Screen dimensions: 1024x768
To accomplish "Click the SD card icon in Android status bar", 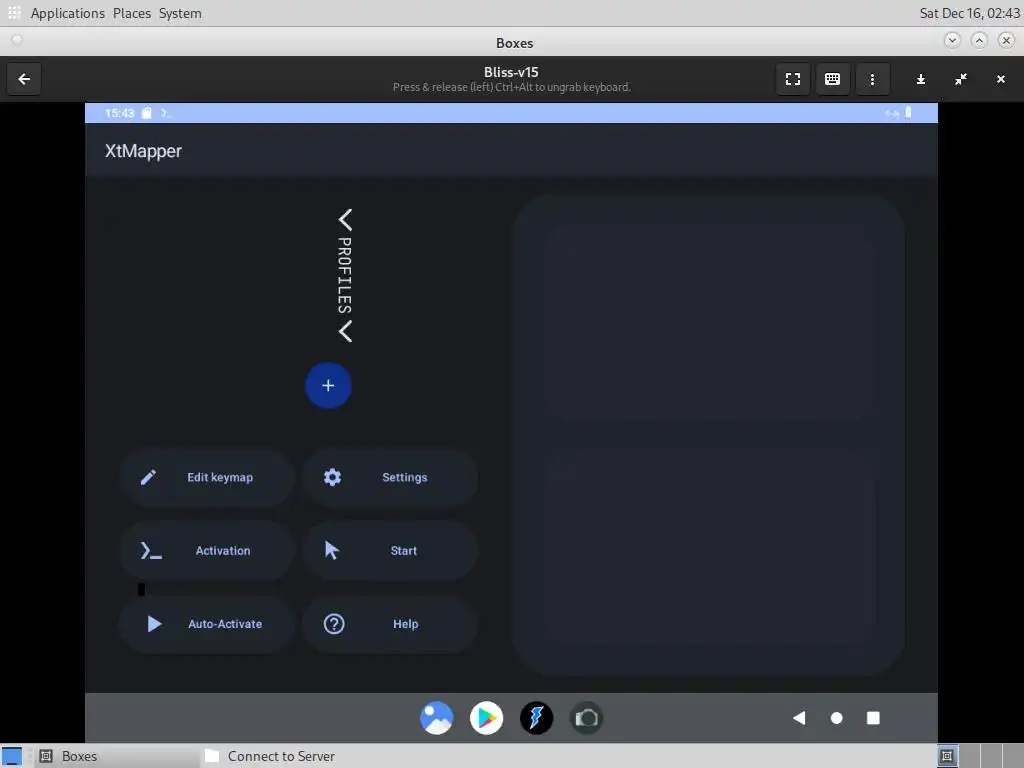I will click(147, 113).
